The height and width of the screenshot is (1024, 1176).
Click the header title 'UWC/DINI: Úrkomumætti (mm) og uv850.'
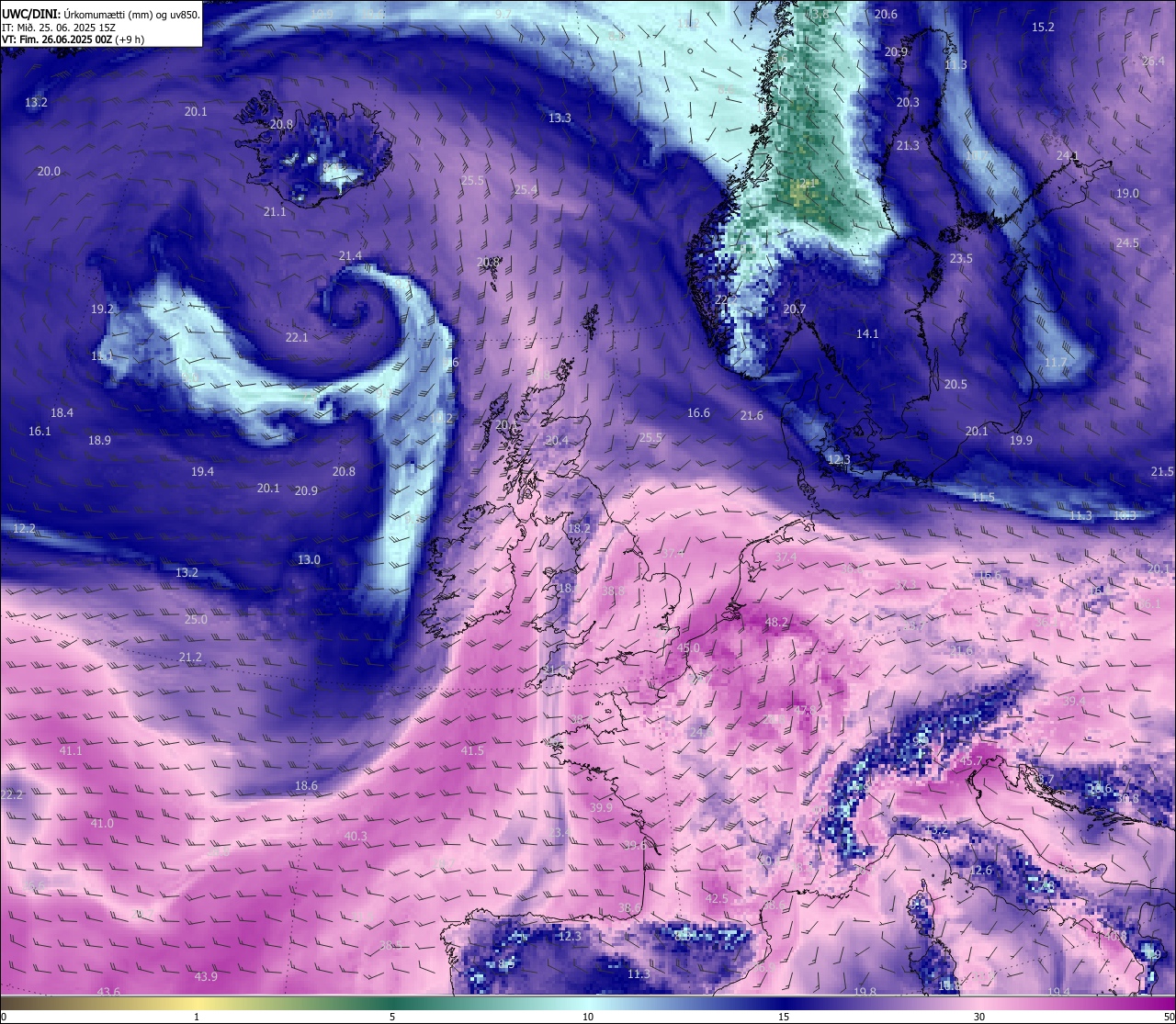click(x=101, y=15)
